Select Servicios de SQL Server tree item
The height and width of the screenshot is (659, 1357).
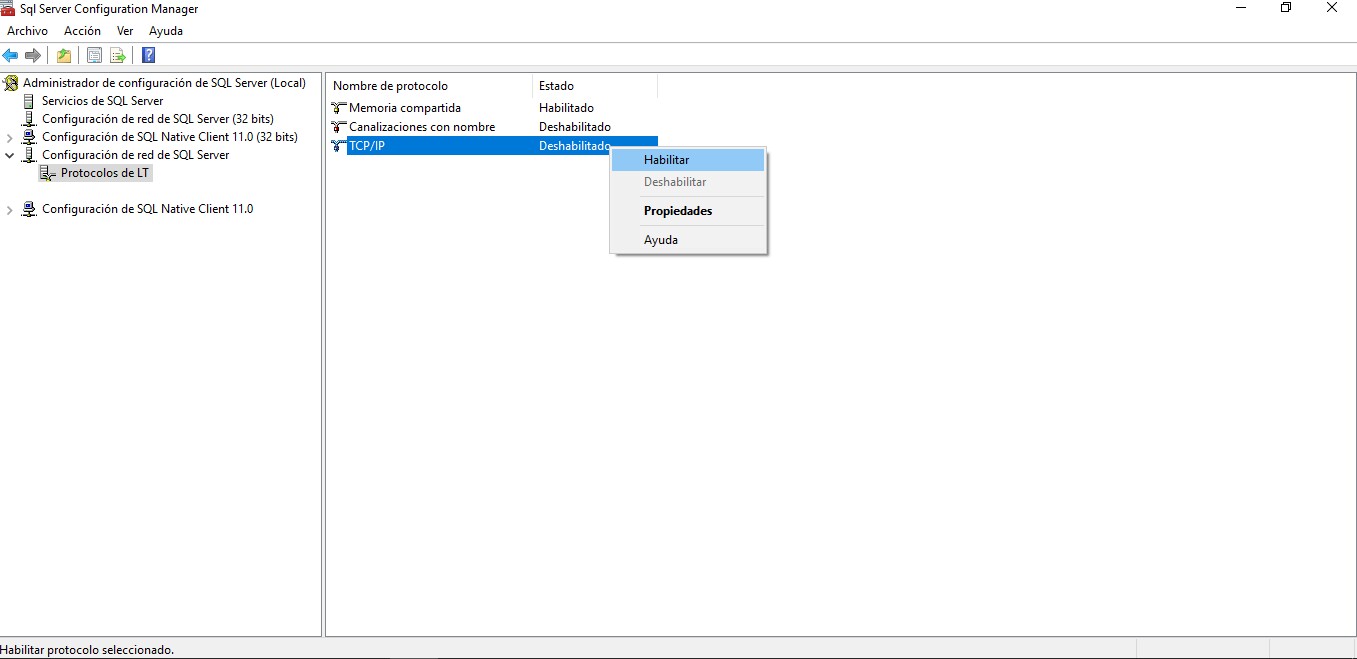coord(102,101)
